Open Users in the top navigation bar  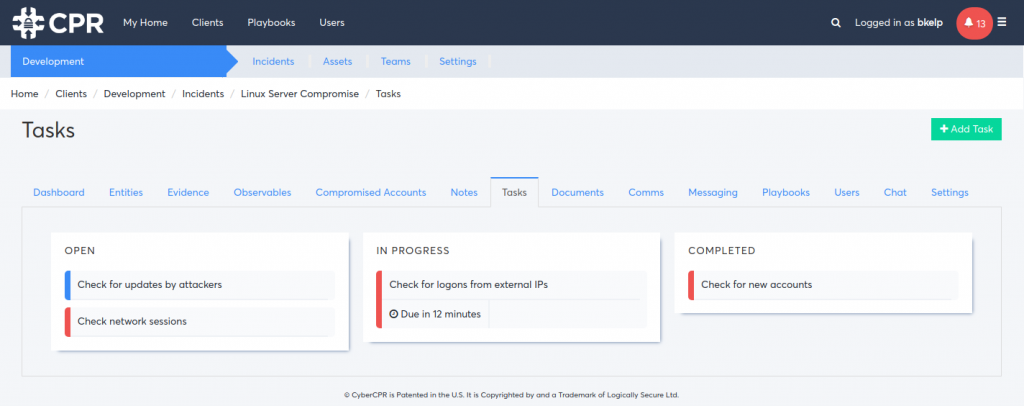point(332,22)
